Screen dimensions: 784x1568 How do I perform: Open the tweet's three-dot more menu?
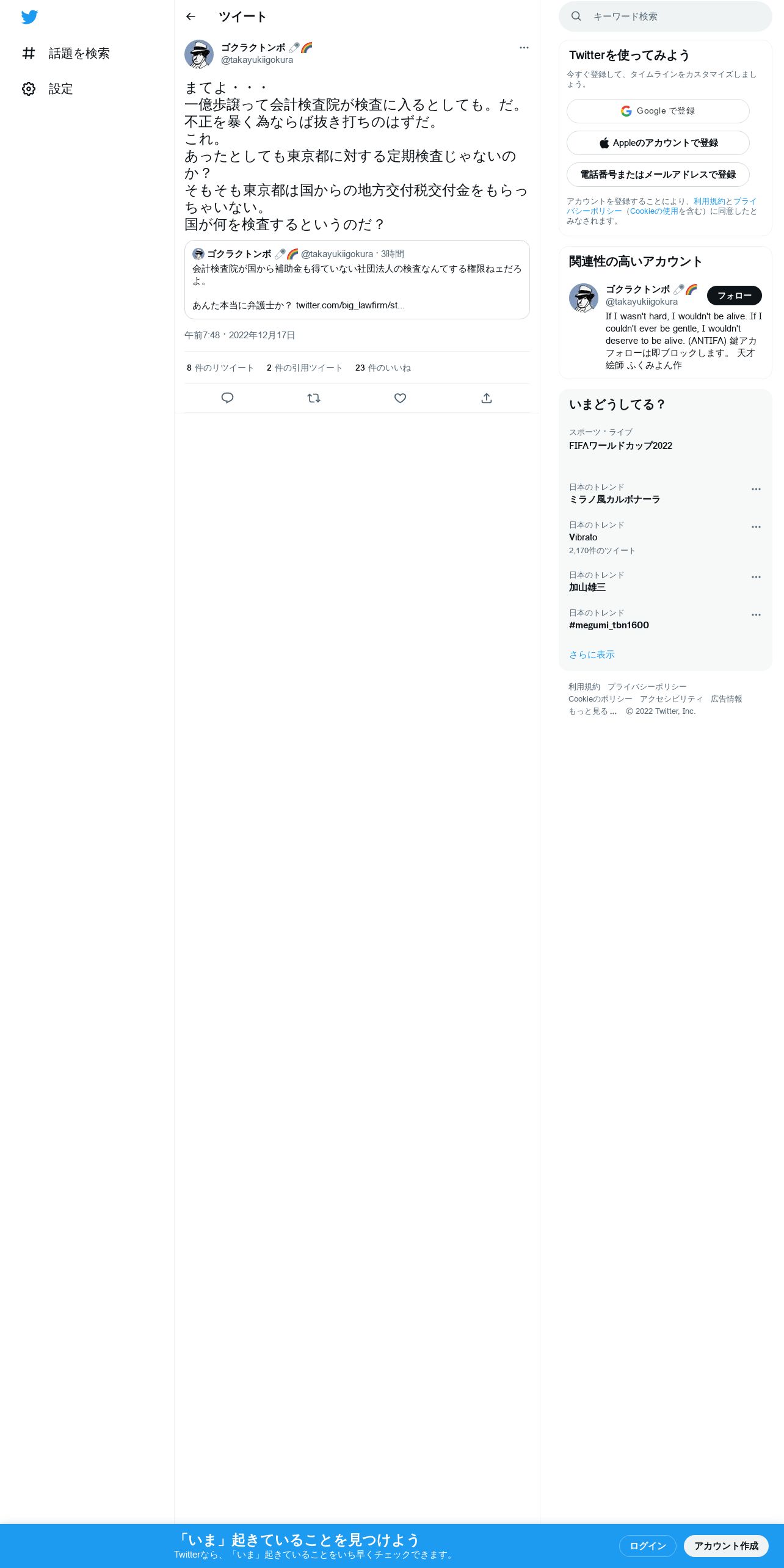(x=524, y=48)
